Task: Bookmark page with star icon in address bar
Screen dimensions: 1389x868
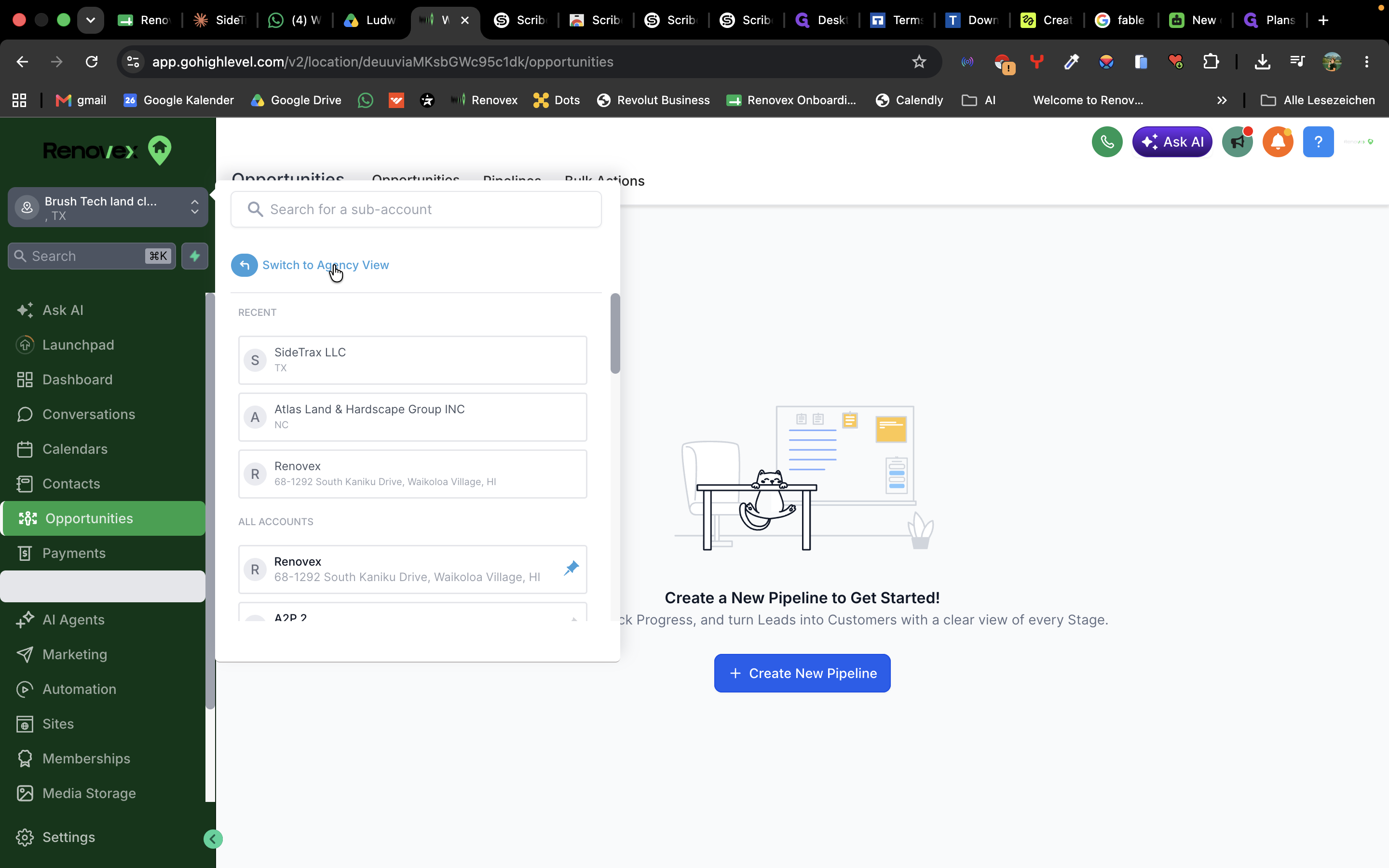Action: [919, 61]
